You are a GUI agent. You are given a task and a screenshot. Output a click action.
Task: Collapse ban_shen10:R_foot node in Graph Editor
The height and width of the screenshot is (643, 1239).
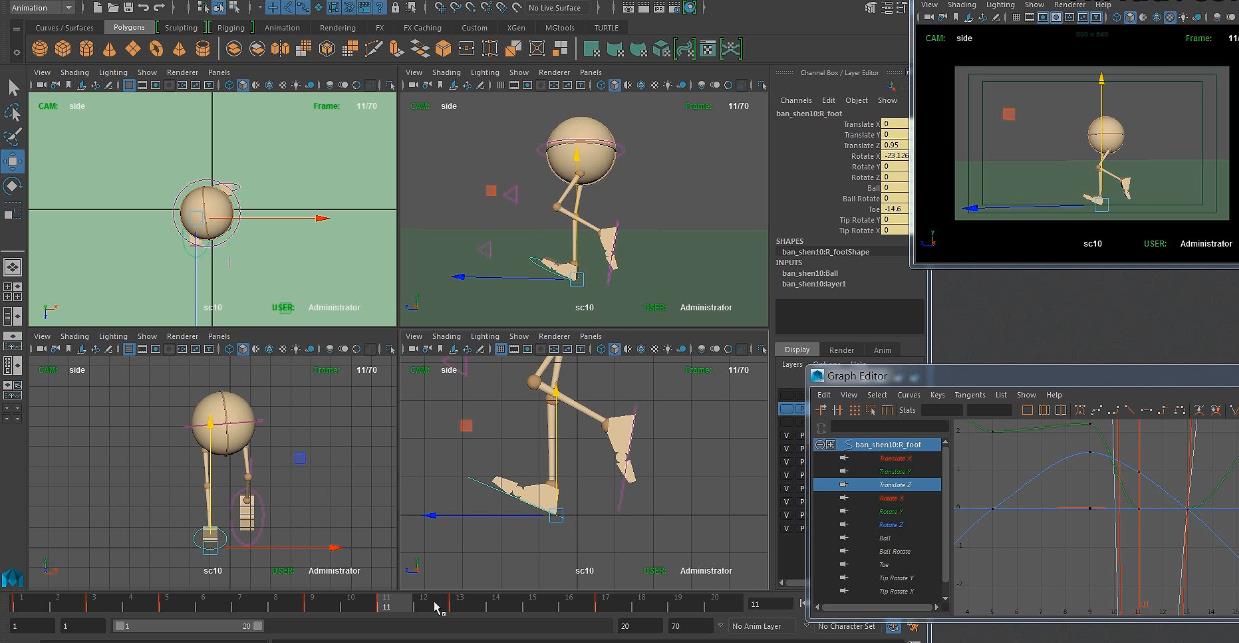tap(819, 444)
